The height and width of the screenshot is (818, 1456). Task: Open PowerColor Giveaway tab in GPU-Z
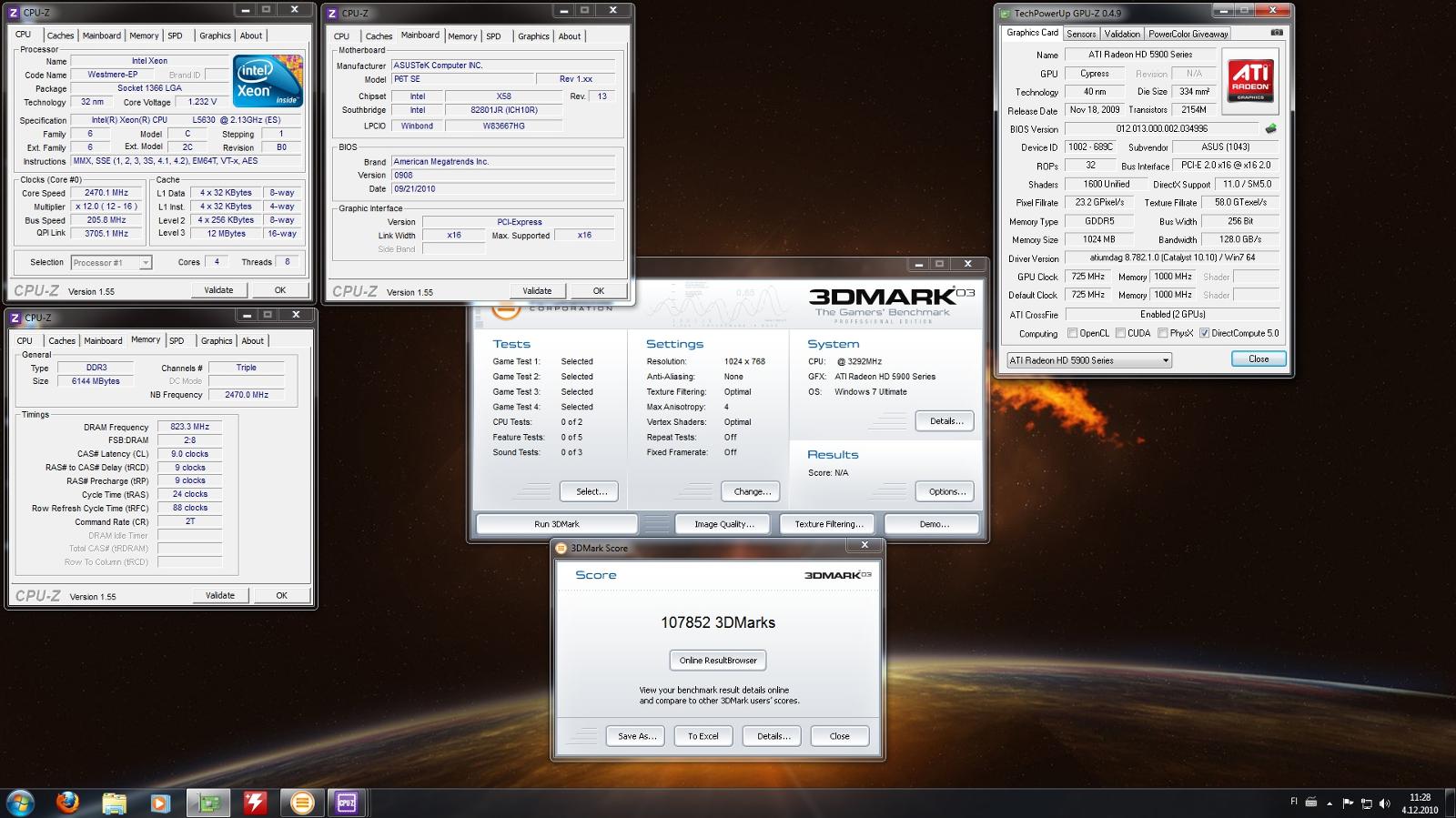tap(1188, 34)
